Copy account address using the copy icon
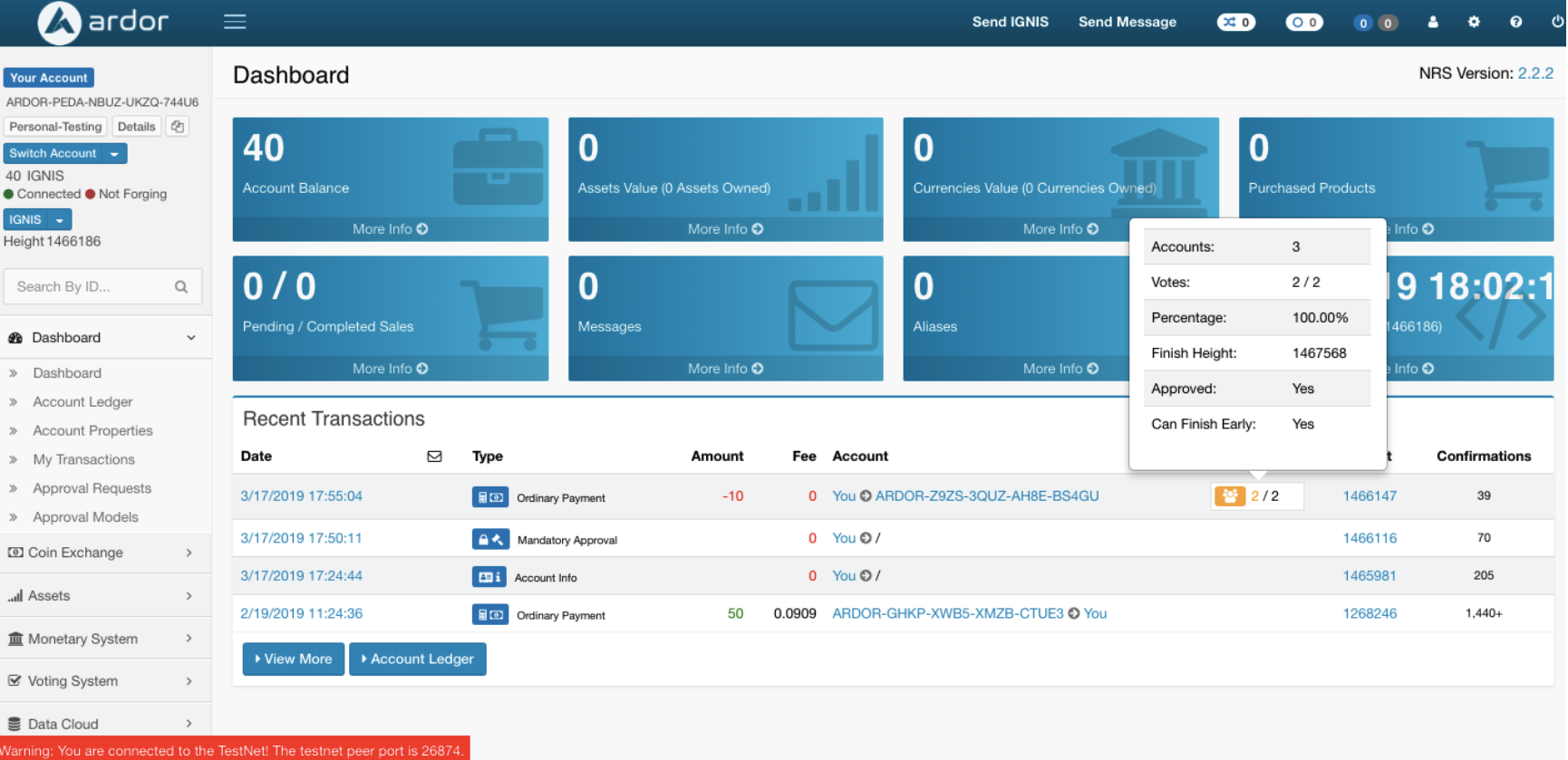 pos(178,127)
